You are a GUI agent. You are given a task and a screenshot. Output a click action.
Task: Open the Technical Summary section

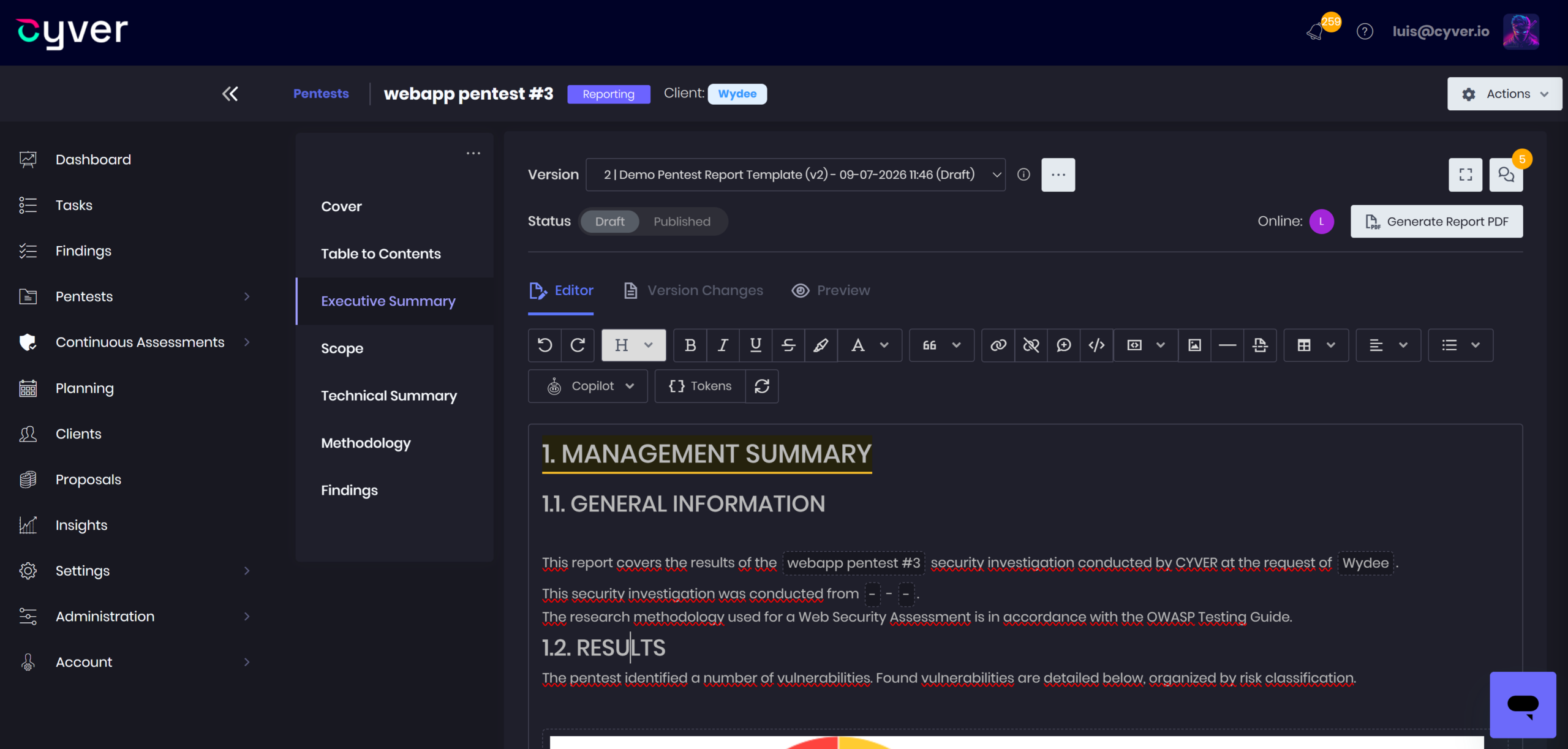click(x=389, y=396)
